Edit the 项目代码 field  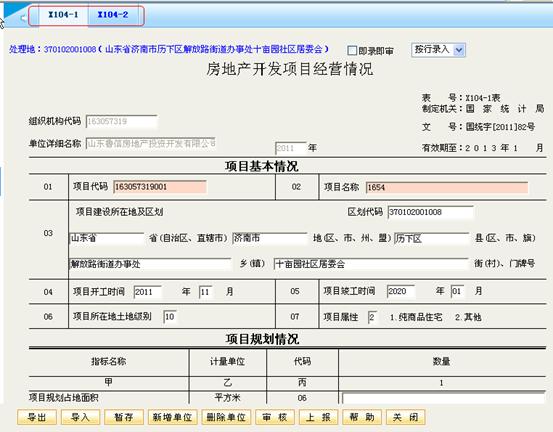tap(160, 187)
